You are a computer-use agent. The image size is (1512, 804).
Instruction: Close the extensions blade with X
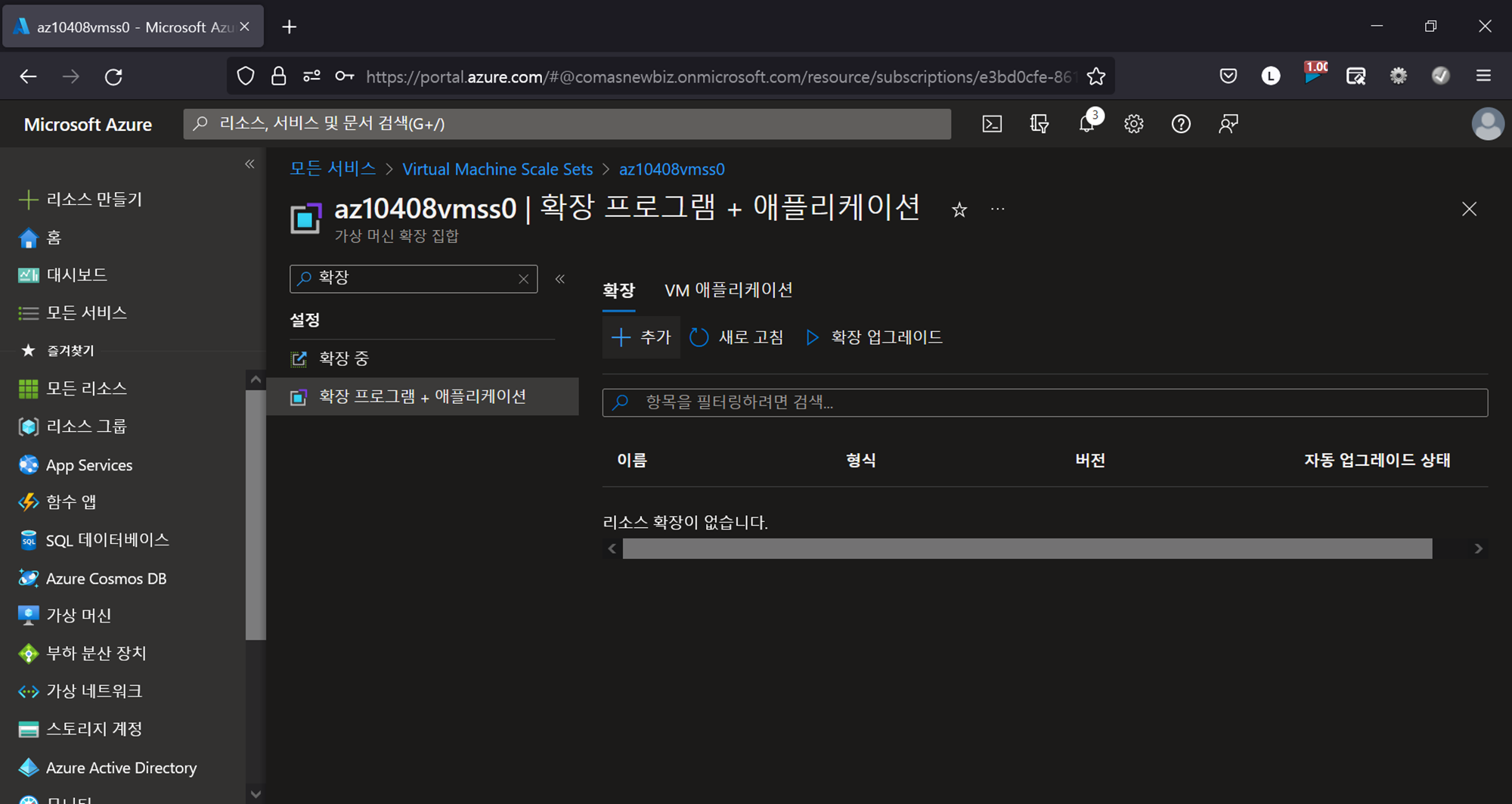tap(1469, 210)
